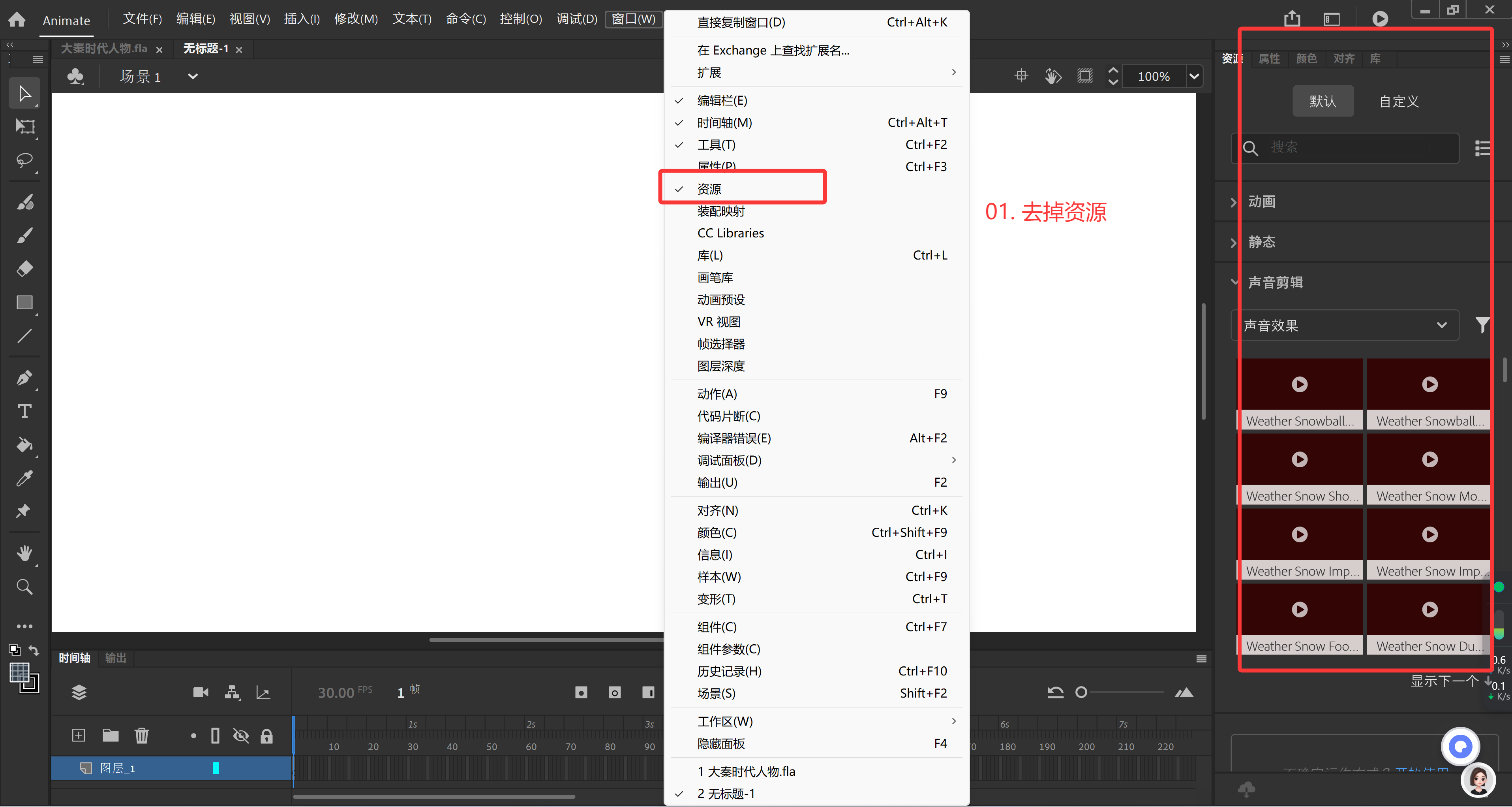Choose 库(L) from the window menu
This screenshot has width=1512, height=807.
(710, 256)
